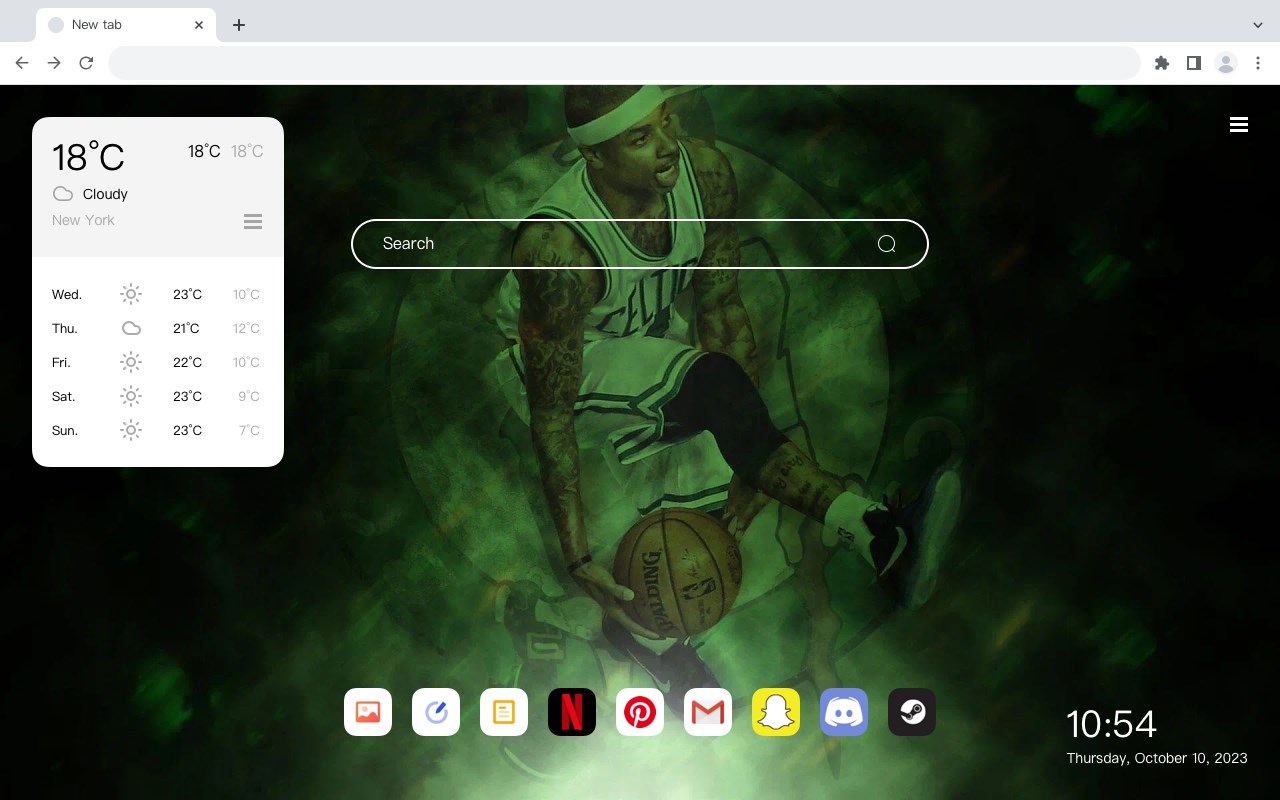Open the yellow notes shortcut icon
This screenshot has width=1280, height=800.
504,712
